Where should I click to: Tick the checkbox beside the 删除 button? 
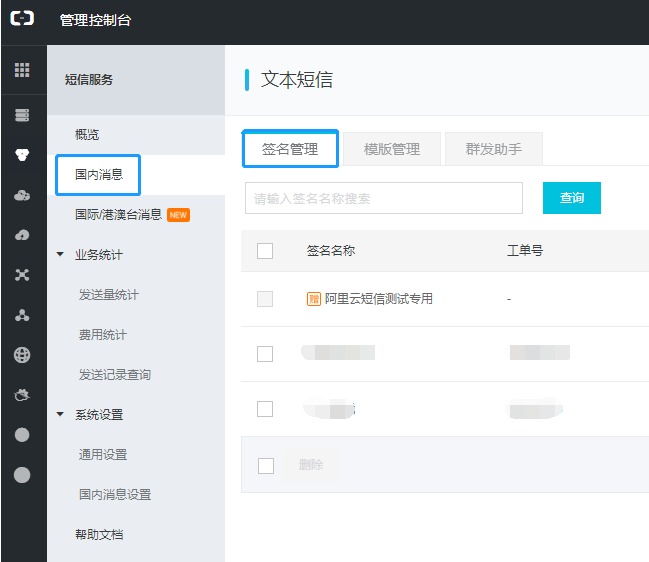[266, 466]
